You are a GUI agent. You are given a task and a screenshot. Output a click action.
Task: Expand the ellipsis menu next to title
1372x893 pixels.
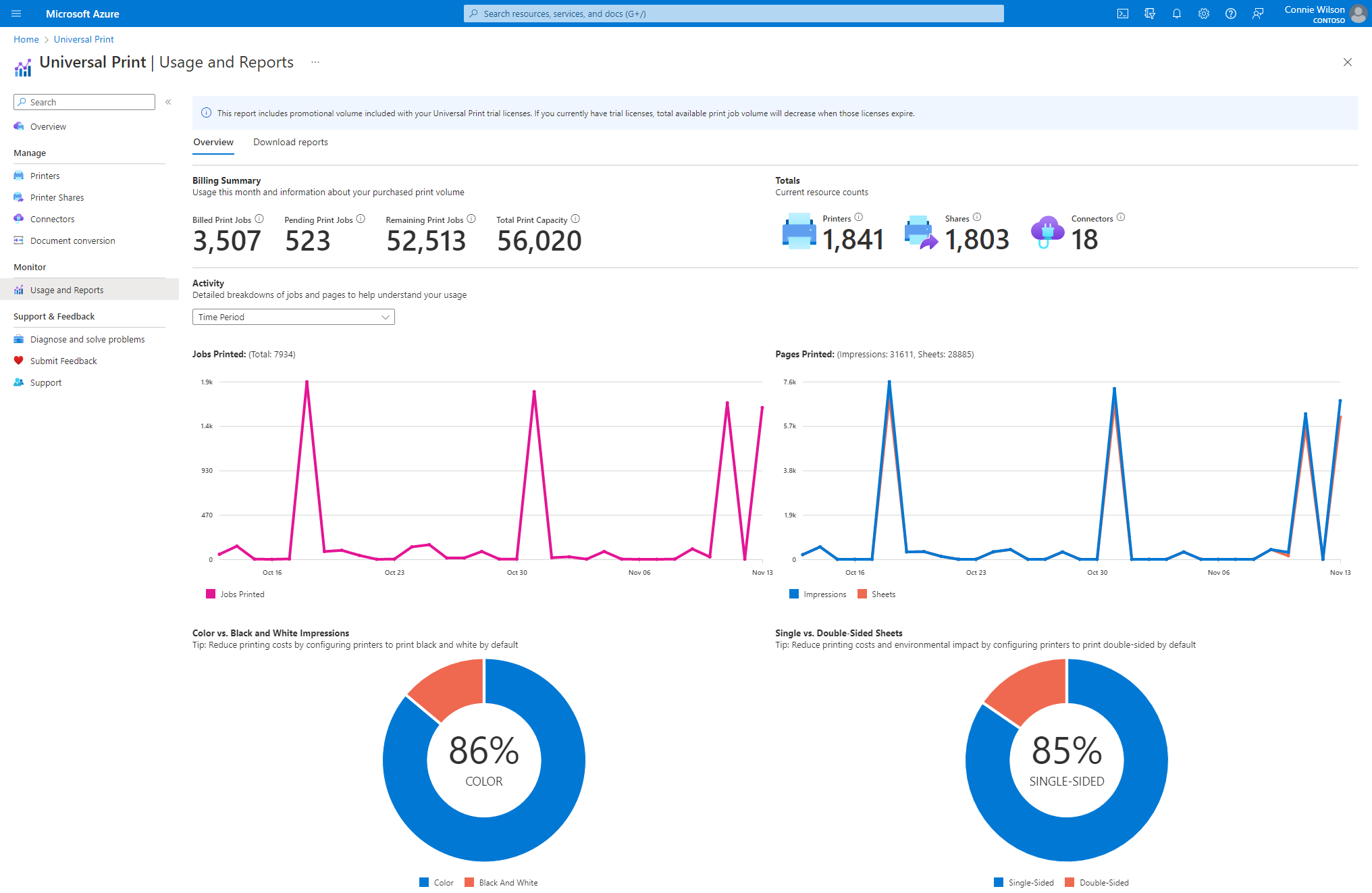click(315, 63)
